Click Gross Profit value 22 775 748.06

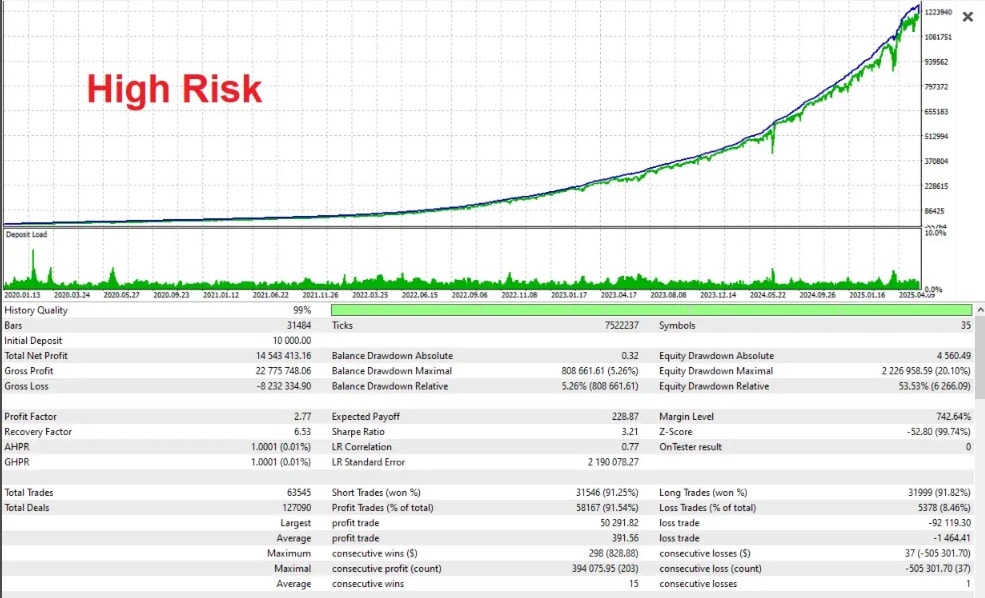(x=283, y=371)
